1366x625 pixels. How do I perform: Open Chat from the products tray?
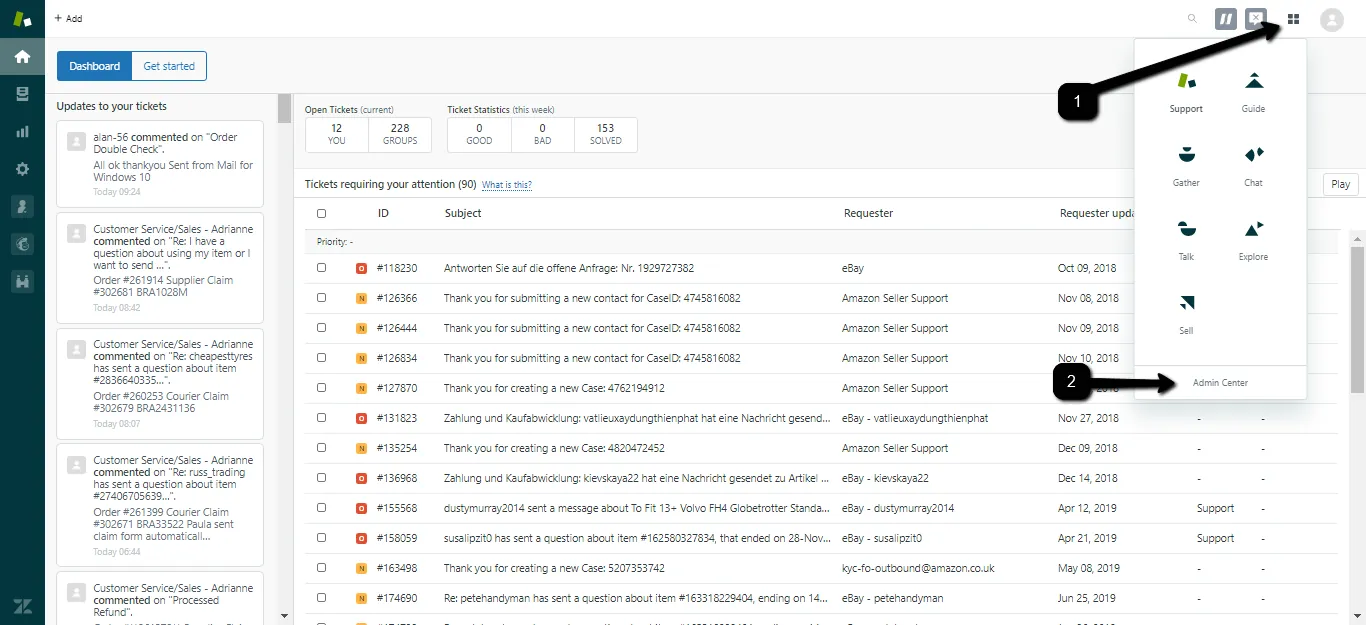coord(1253,166)
